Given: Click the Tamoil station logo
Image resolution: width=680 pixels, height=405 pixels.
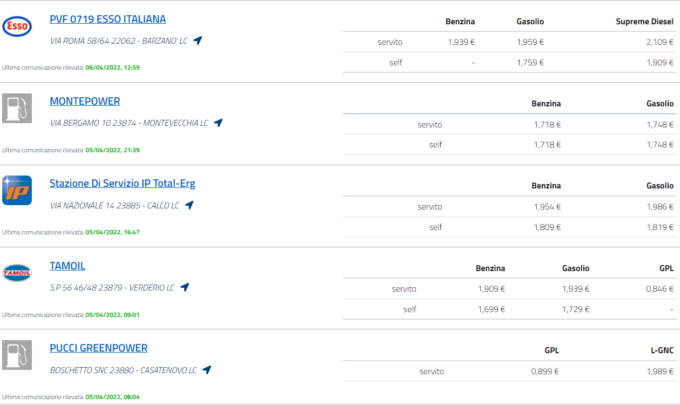Looking at the screenshot, I should point(18,272).
